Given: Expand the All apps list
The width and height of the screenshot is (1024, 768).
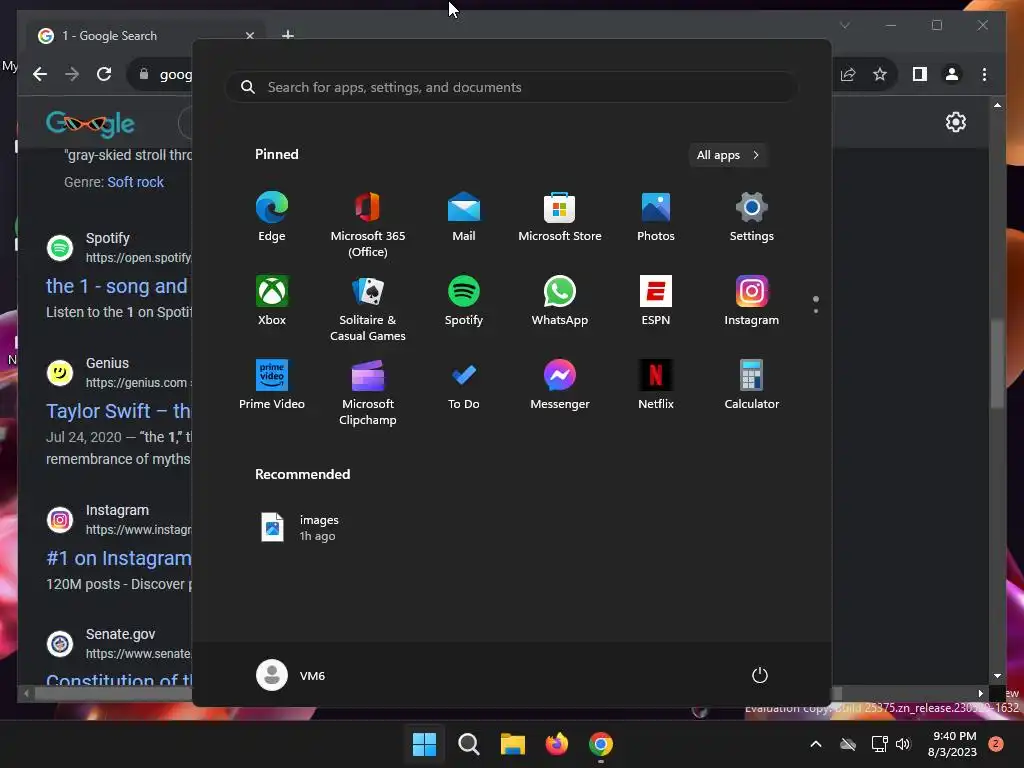Looking at the screenshot, I should [x=728, y=155].
